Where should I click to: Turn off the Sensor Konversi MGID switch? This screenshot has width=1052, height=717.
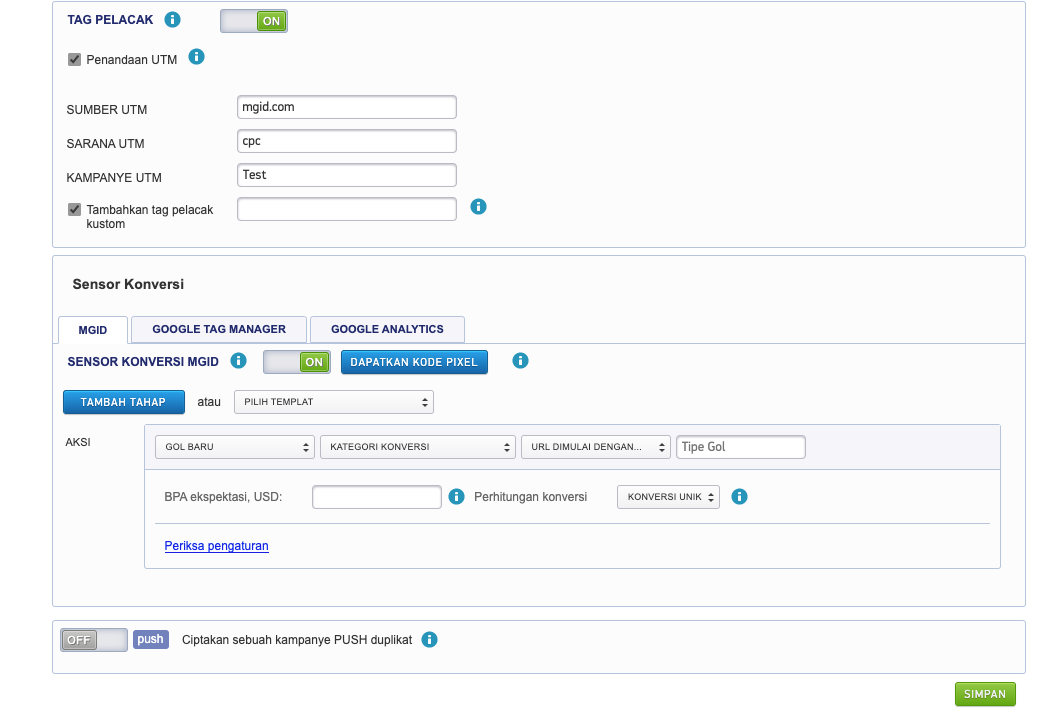tap(296, 362)
